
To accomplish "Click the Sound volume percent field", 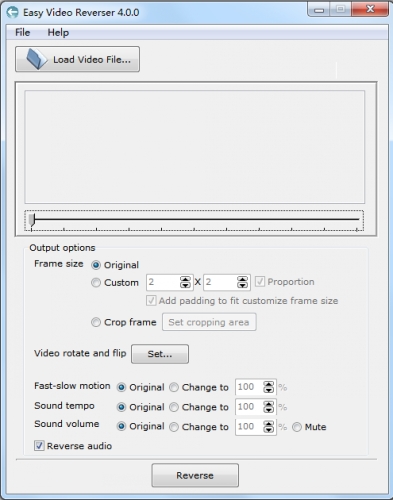I will click(x=249, y=427).
